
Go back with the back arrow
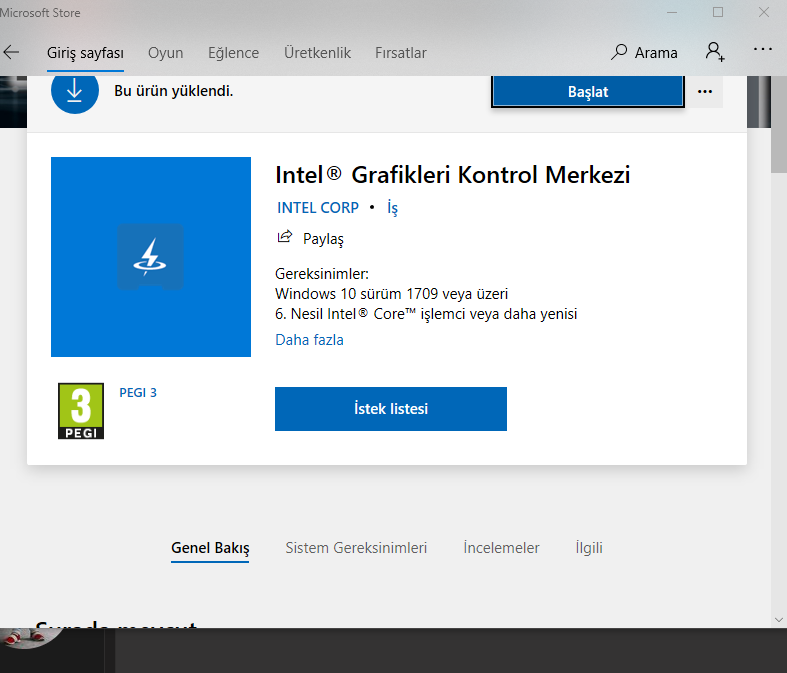pos(11,52)
